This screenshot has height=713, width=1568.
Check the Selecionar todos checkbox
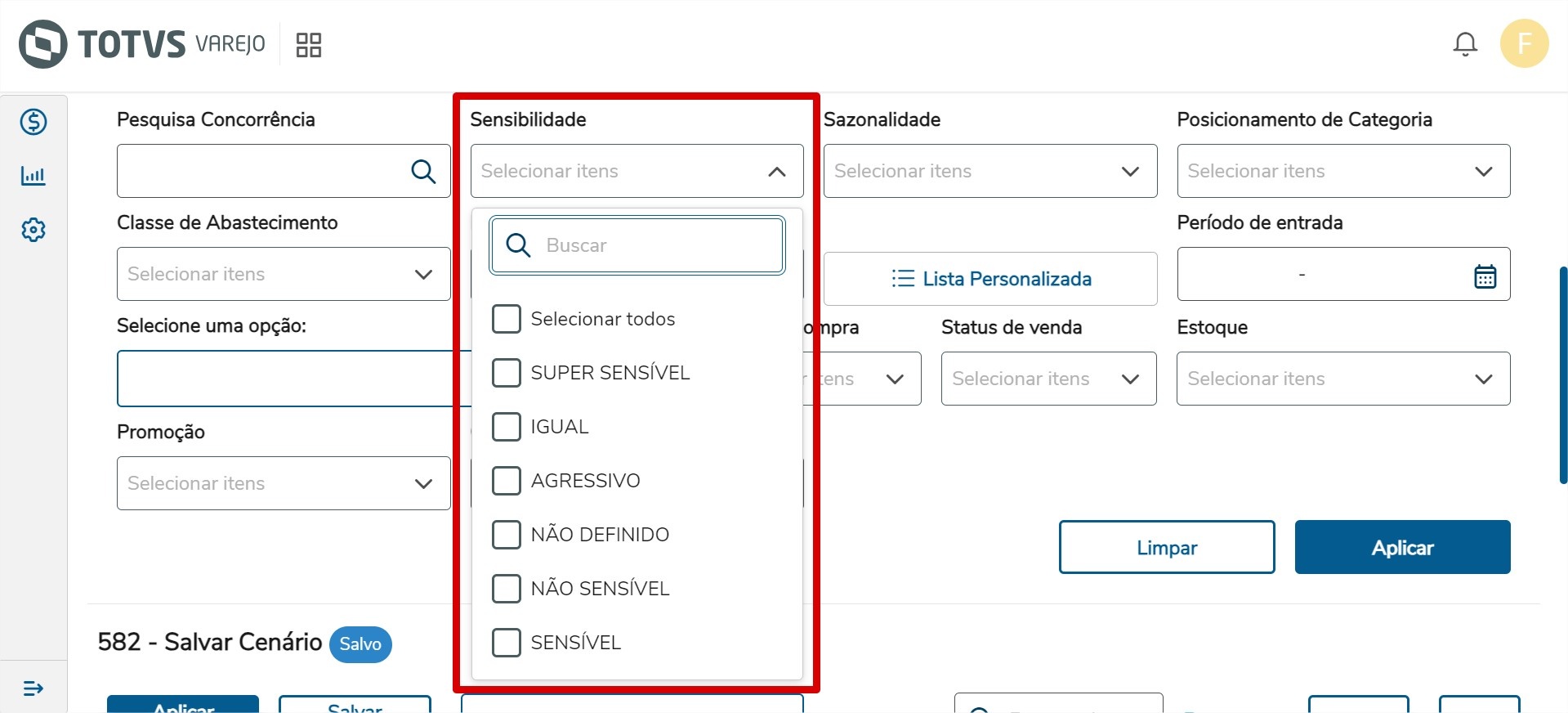click(507, 319)
